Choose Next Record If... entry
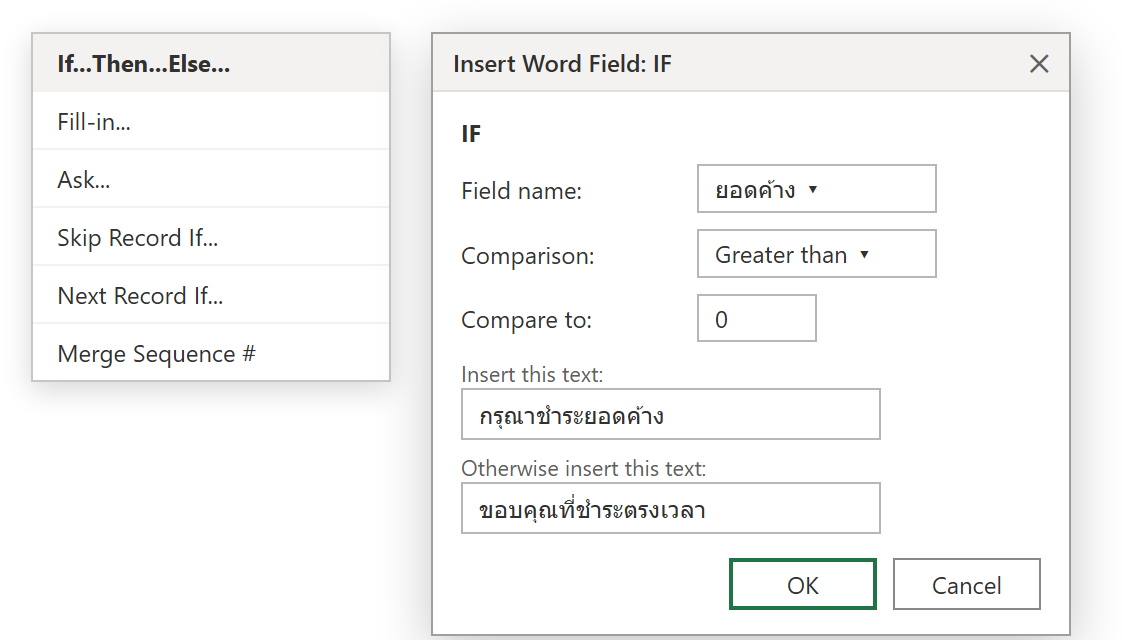 pyautogui.click(x=211, y=295)
